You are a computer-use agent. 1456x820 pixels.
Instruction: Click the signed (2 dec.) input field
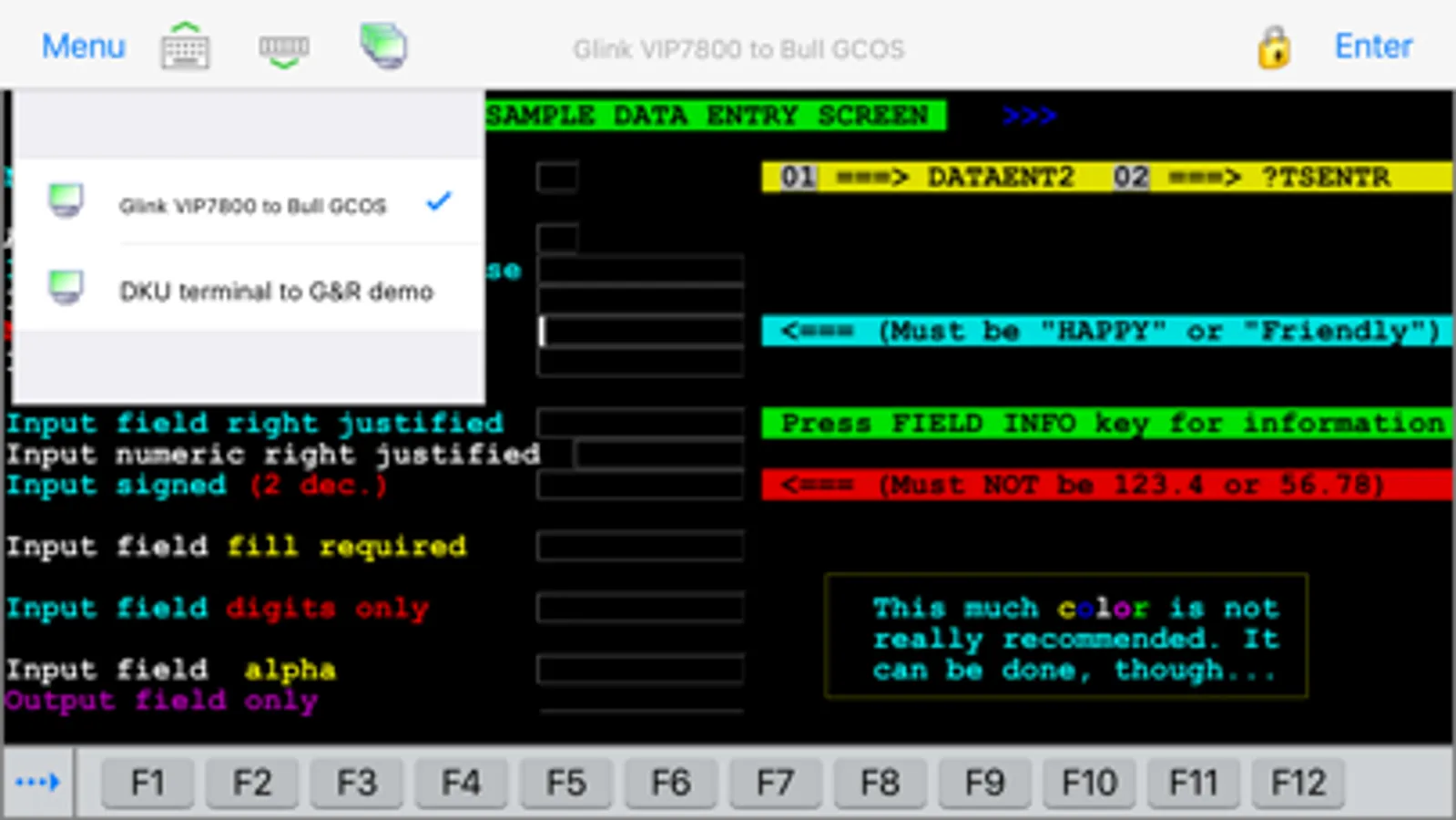640,485
